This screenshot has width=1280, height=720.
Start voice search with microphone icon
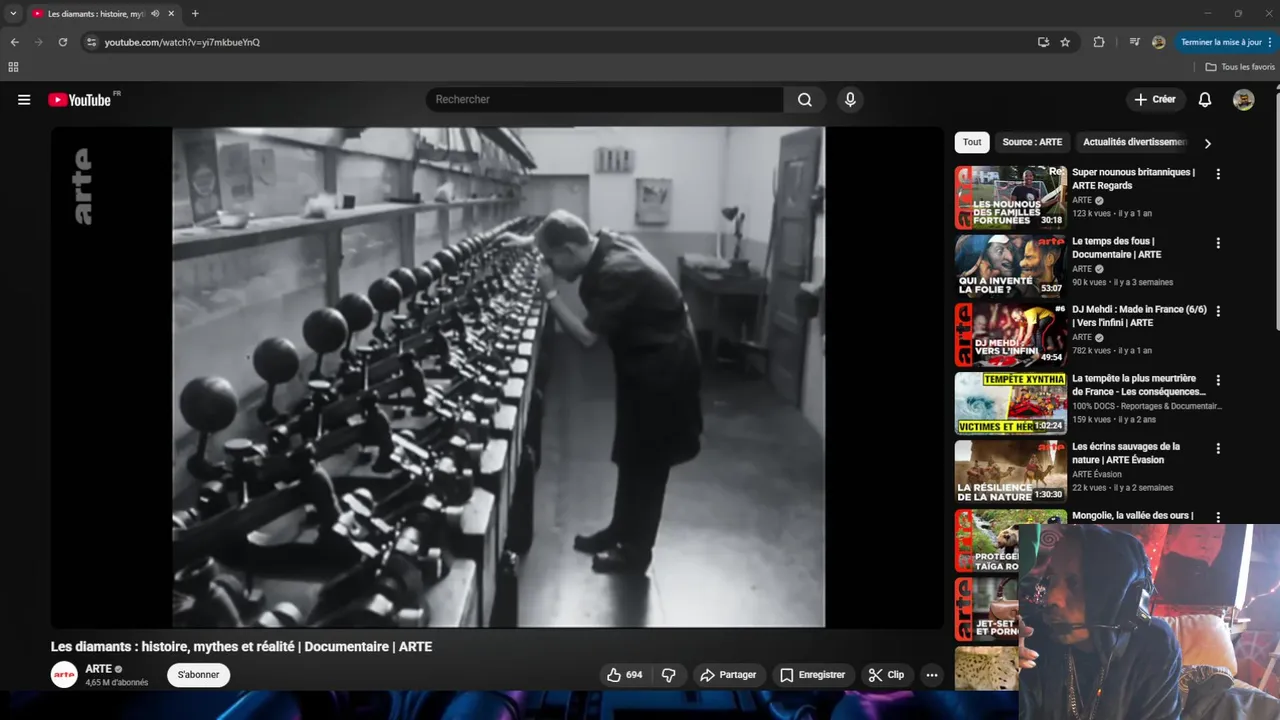pyautogui.click(x=850, y=100)
